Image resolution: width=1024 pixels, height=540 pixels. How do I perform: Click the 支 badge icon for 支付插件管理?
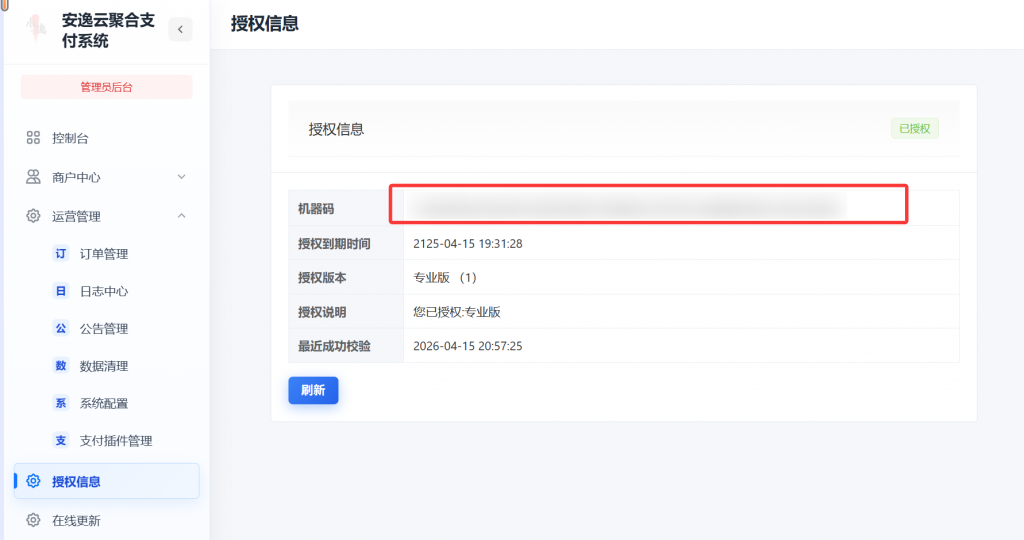click(61, 440)
